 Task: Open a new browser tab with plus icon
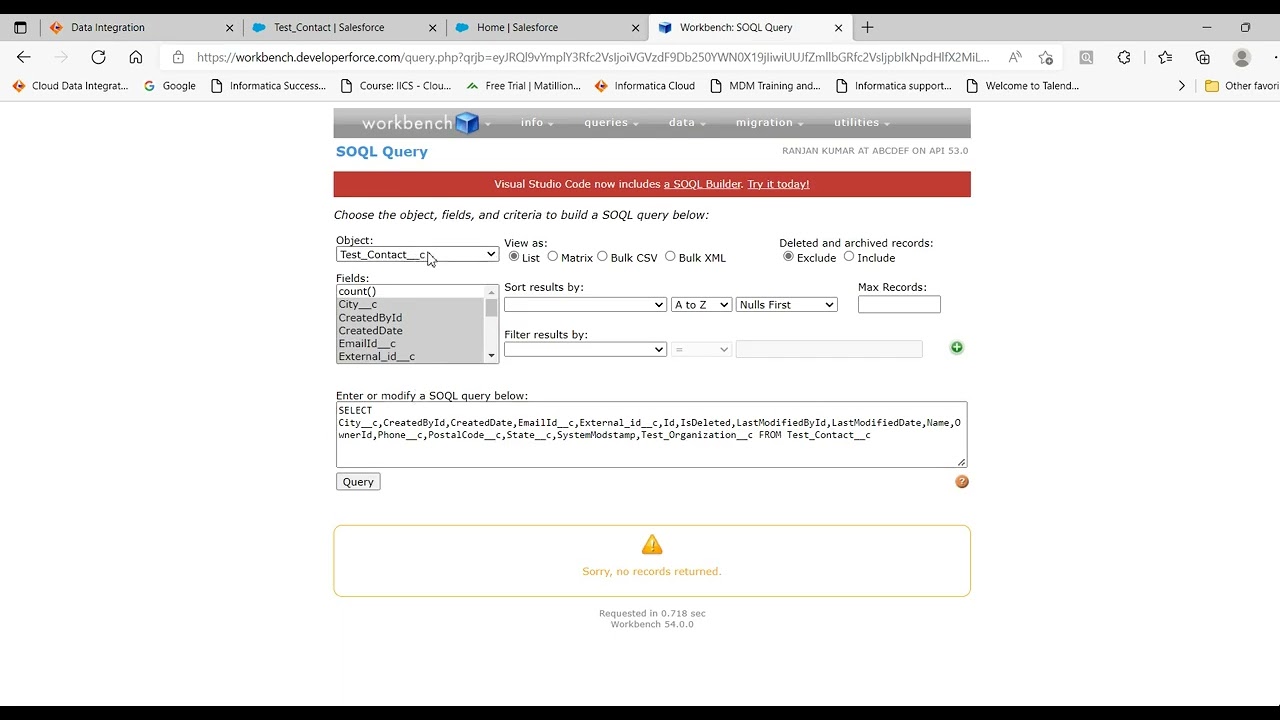(x=867, y=27)
